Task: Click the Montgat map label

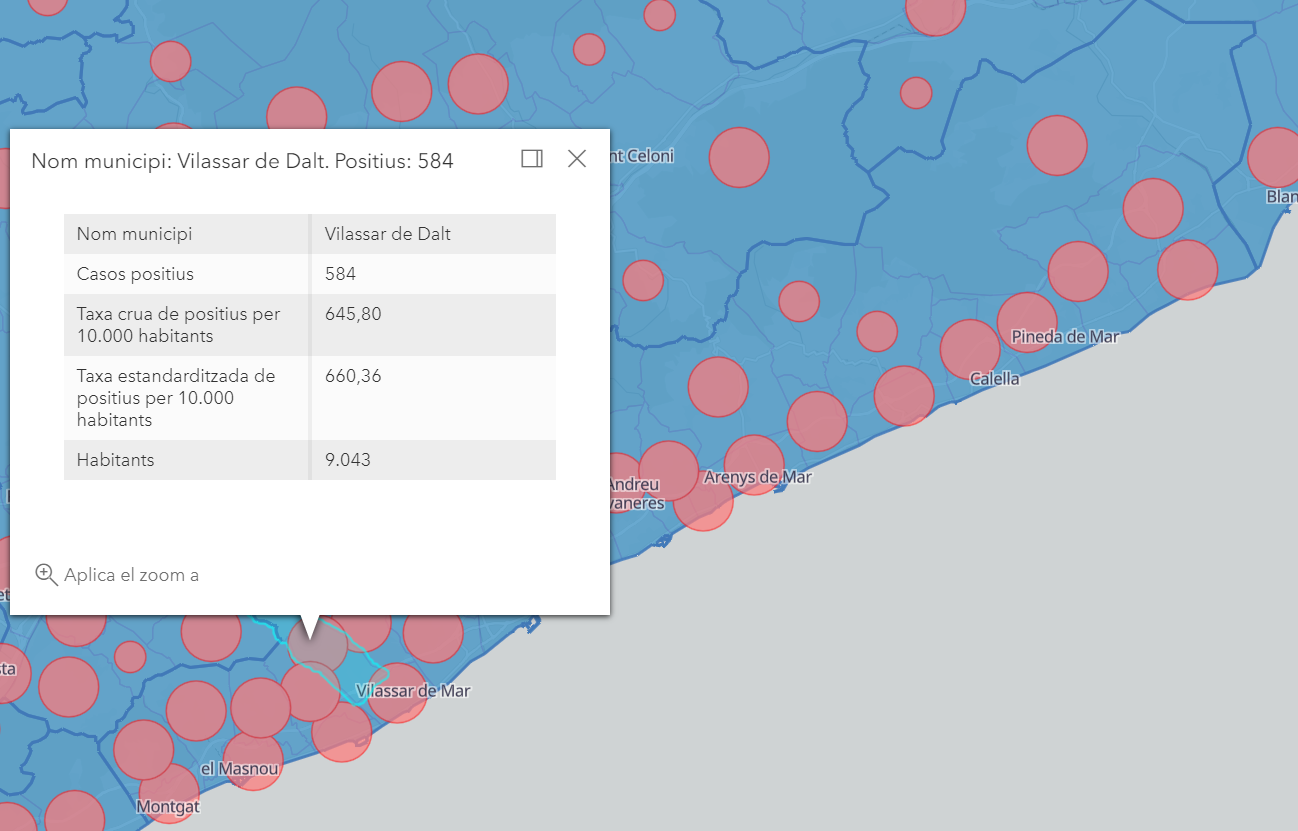Action: coord(168,806)
